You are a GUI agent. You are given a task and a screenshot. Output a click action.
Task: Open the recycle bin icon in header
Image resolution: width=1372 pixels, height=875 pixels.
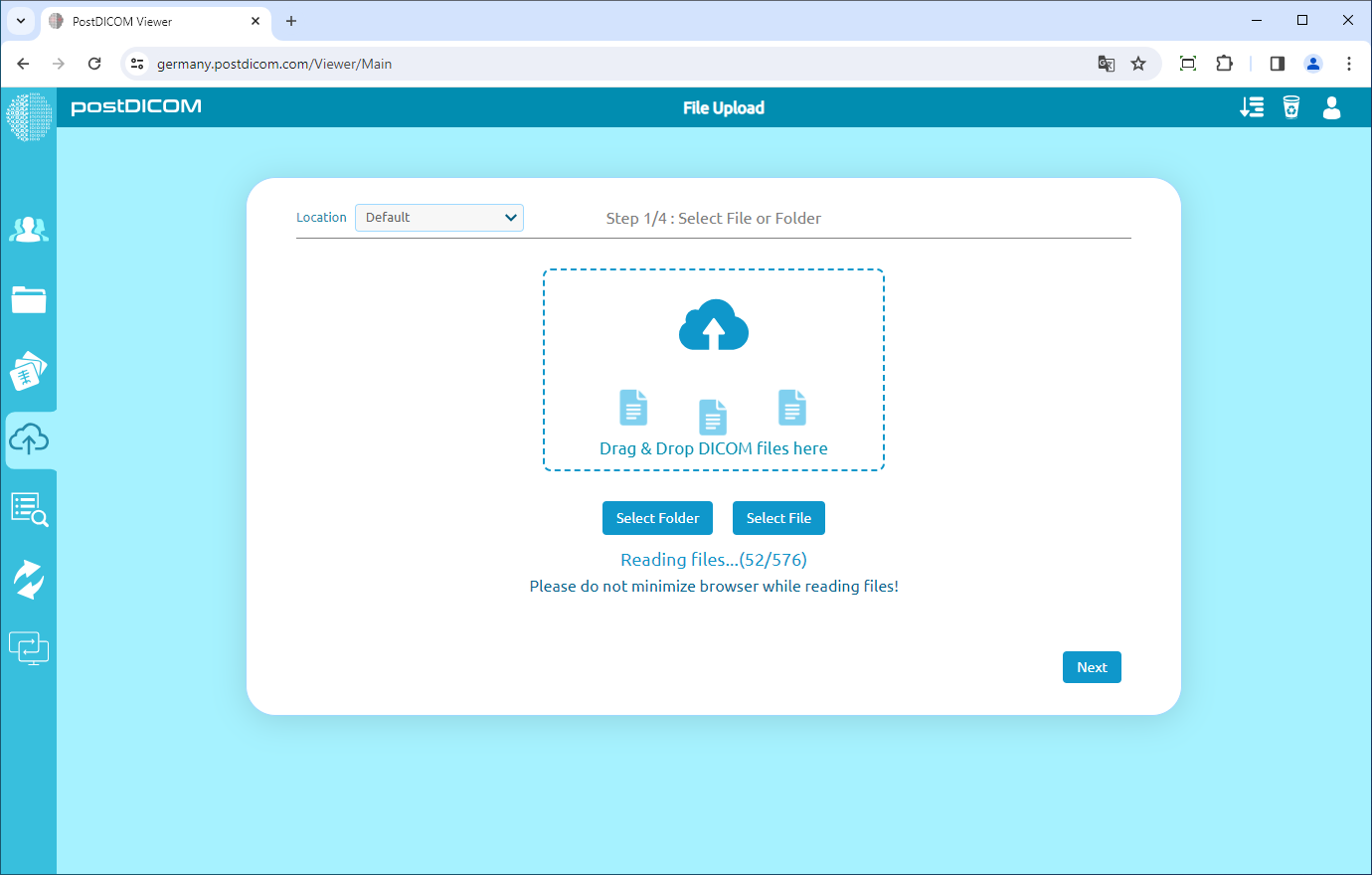(x=1291, y=107)
